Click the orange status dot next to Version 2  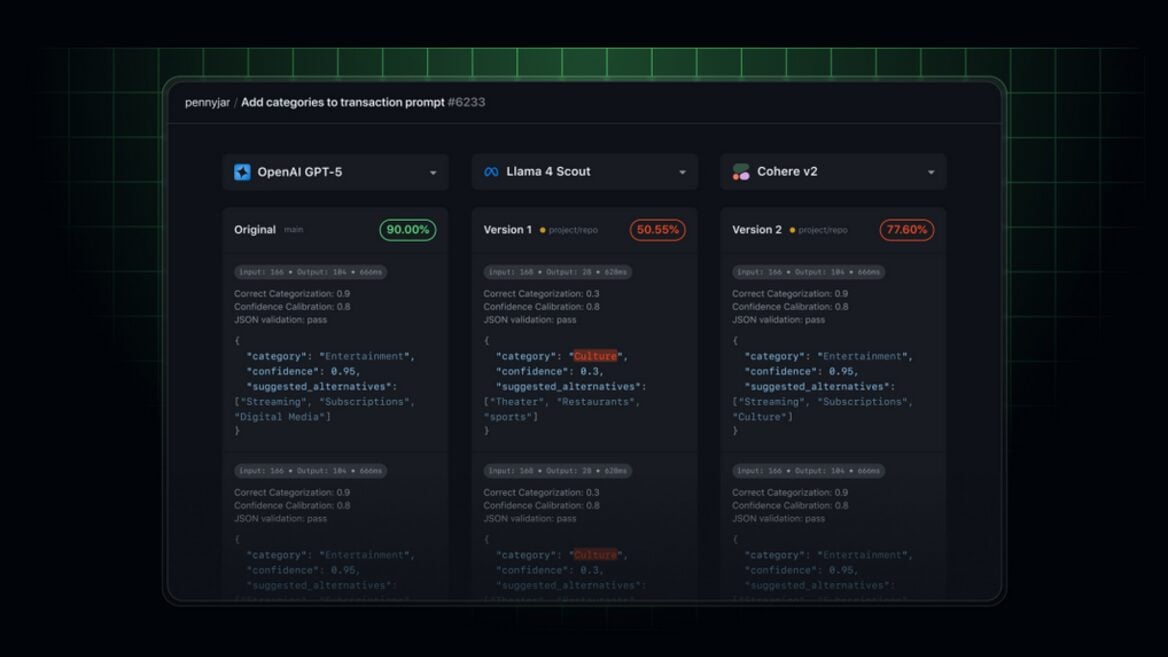(x=792, y=230)
